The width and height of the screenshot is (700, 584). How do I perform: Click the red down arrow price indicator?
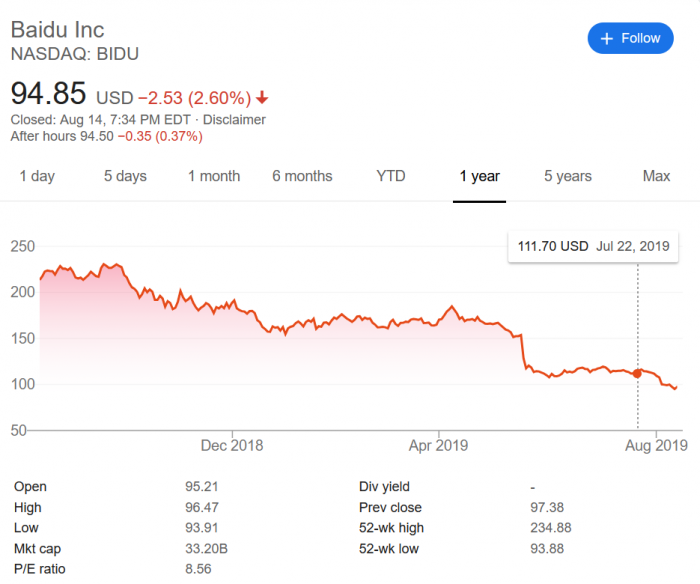click(x=262, y=98)
